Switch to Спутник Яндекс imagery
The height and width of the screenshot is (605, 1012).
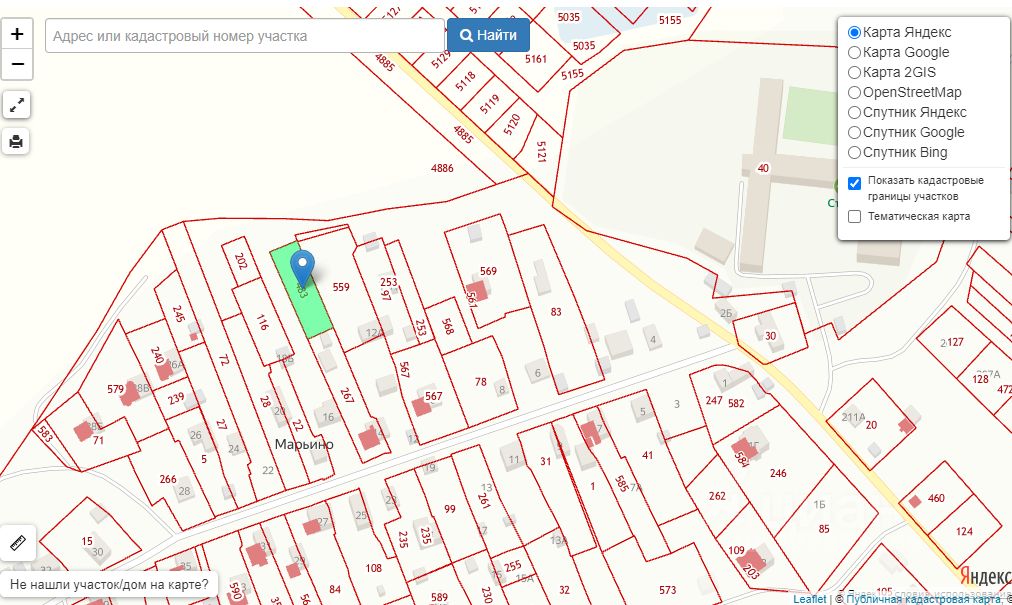(854, 112)
